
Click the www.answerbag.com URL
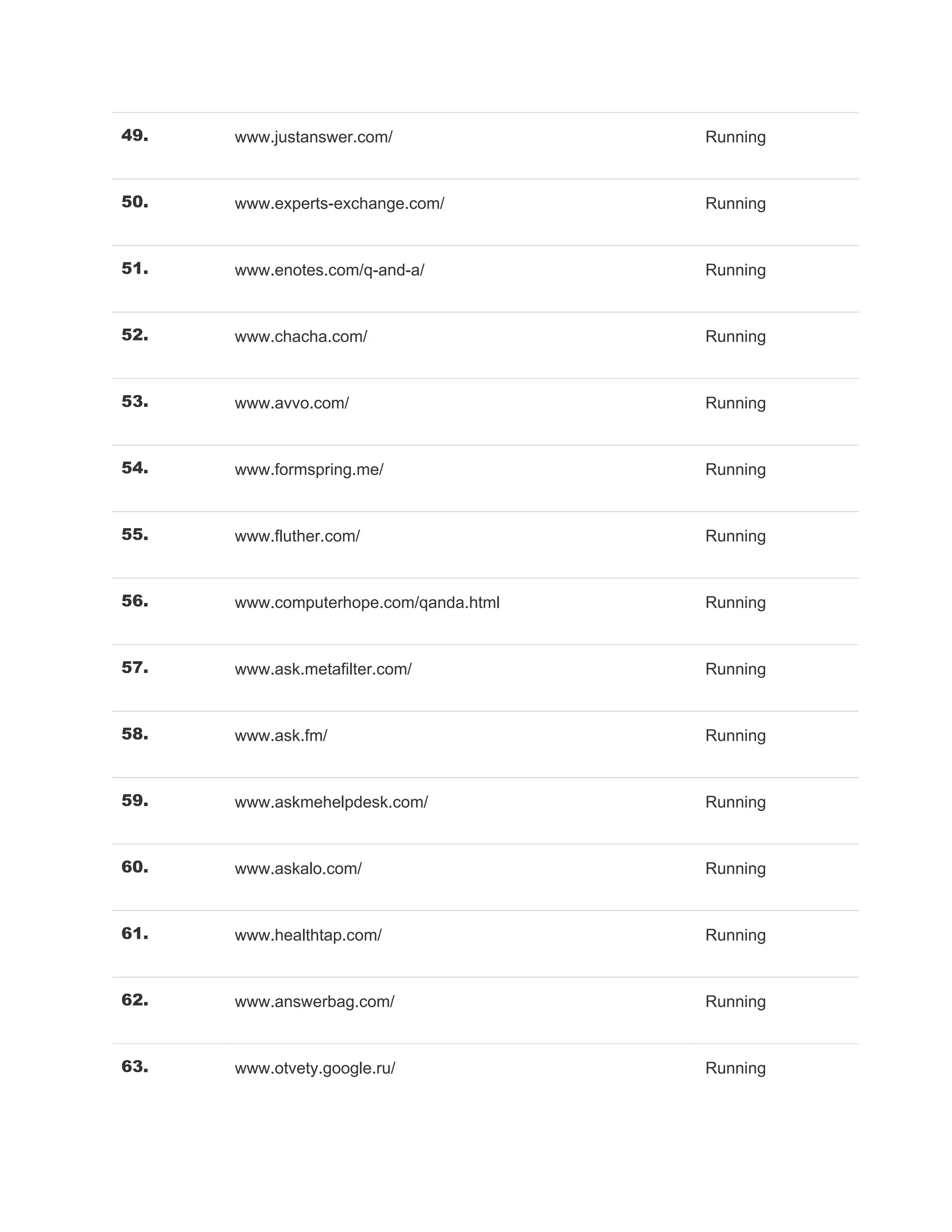(314, 1002)
